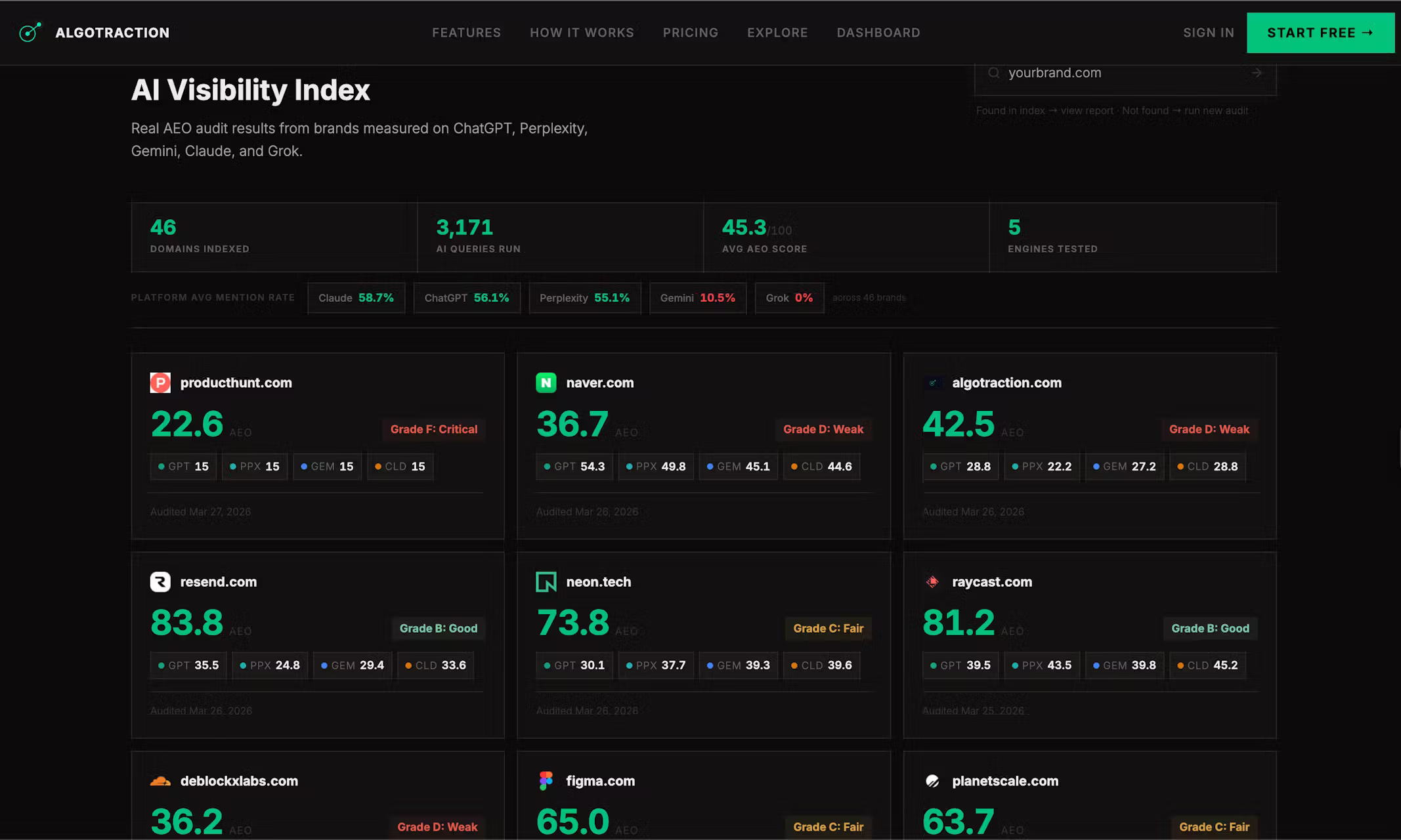Click the Raycast logo icon

point(932,581)
